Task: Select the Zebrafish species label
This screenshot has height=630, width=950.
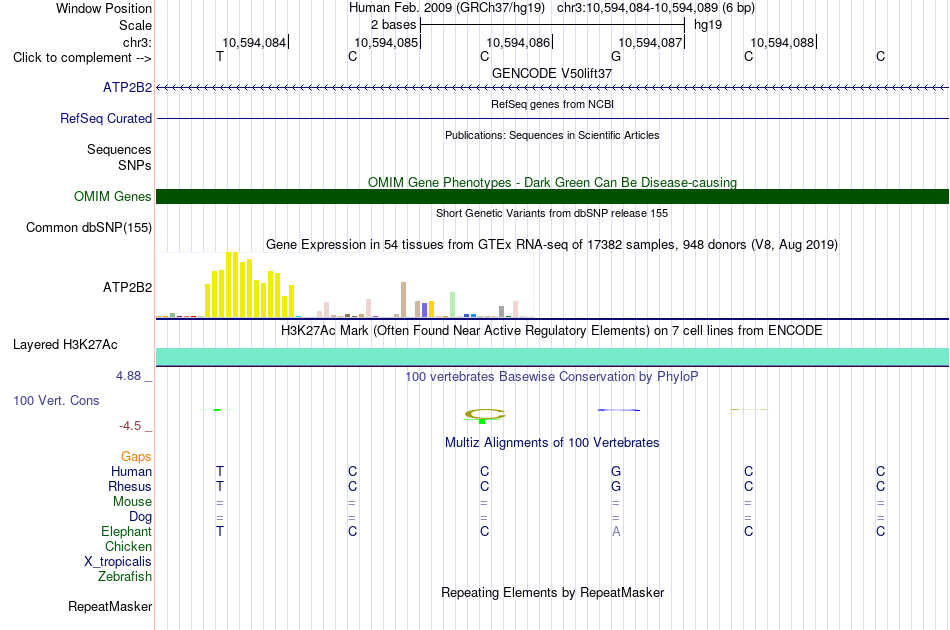Action: (x=125, y=577)
